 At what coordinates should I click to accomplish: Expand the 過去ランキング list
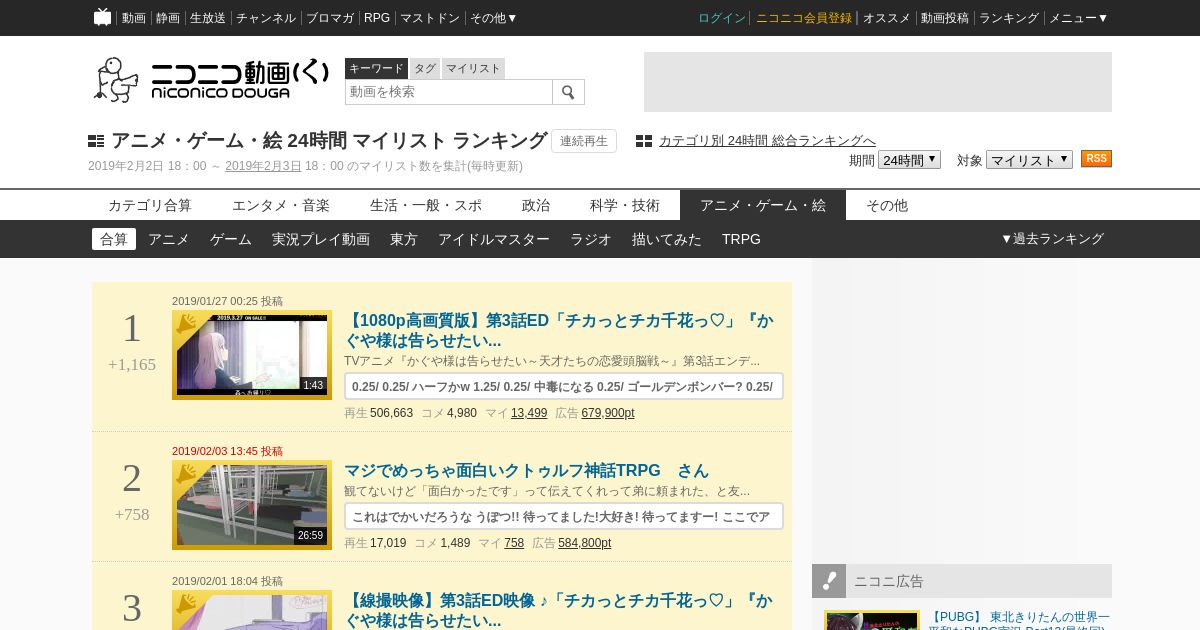pos(1052,239)
